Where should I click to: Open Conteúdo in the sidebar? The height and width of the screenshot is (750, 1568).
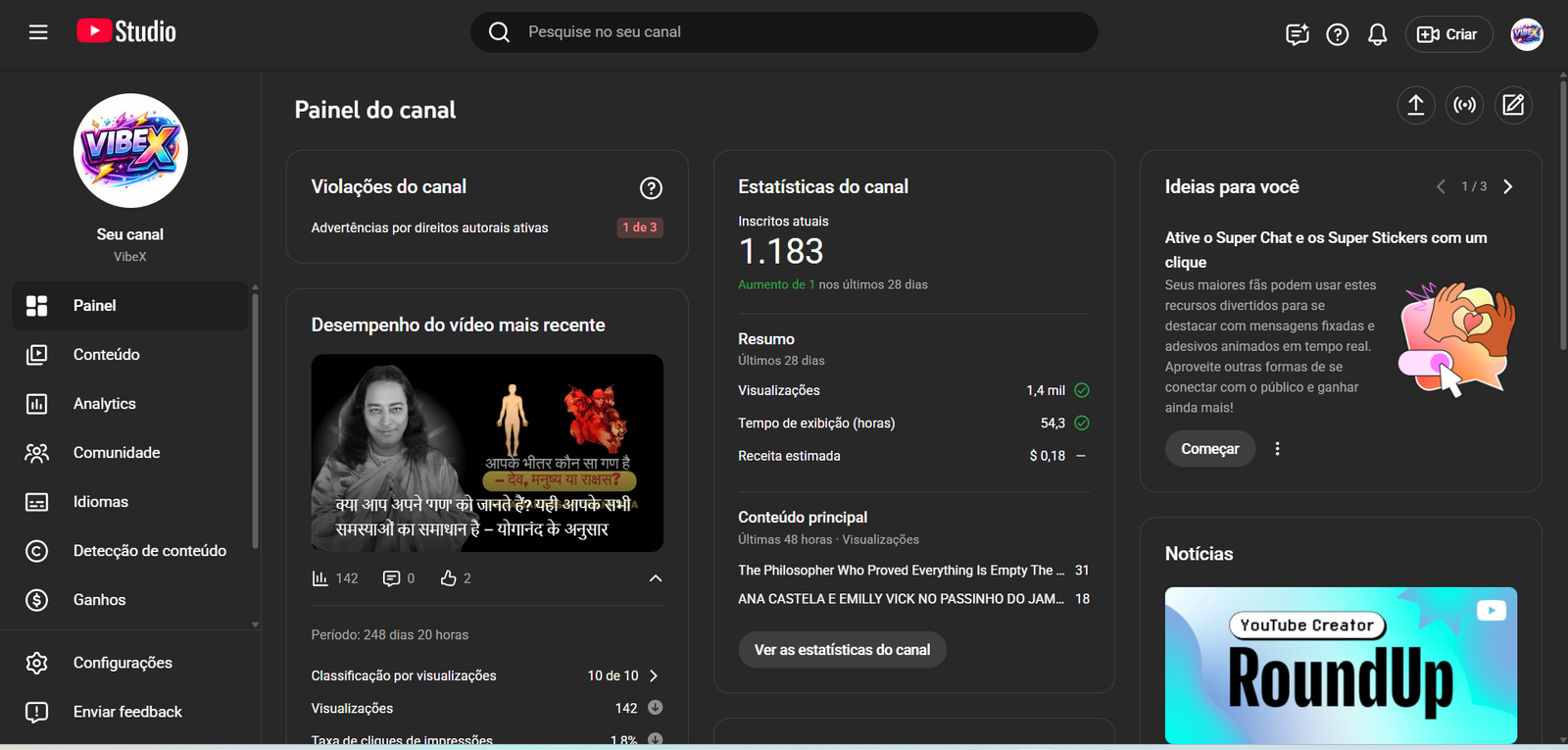130,355
